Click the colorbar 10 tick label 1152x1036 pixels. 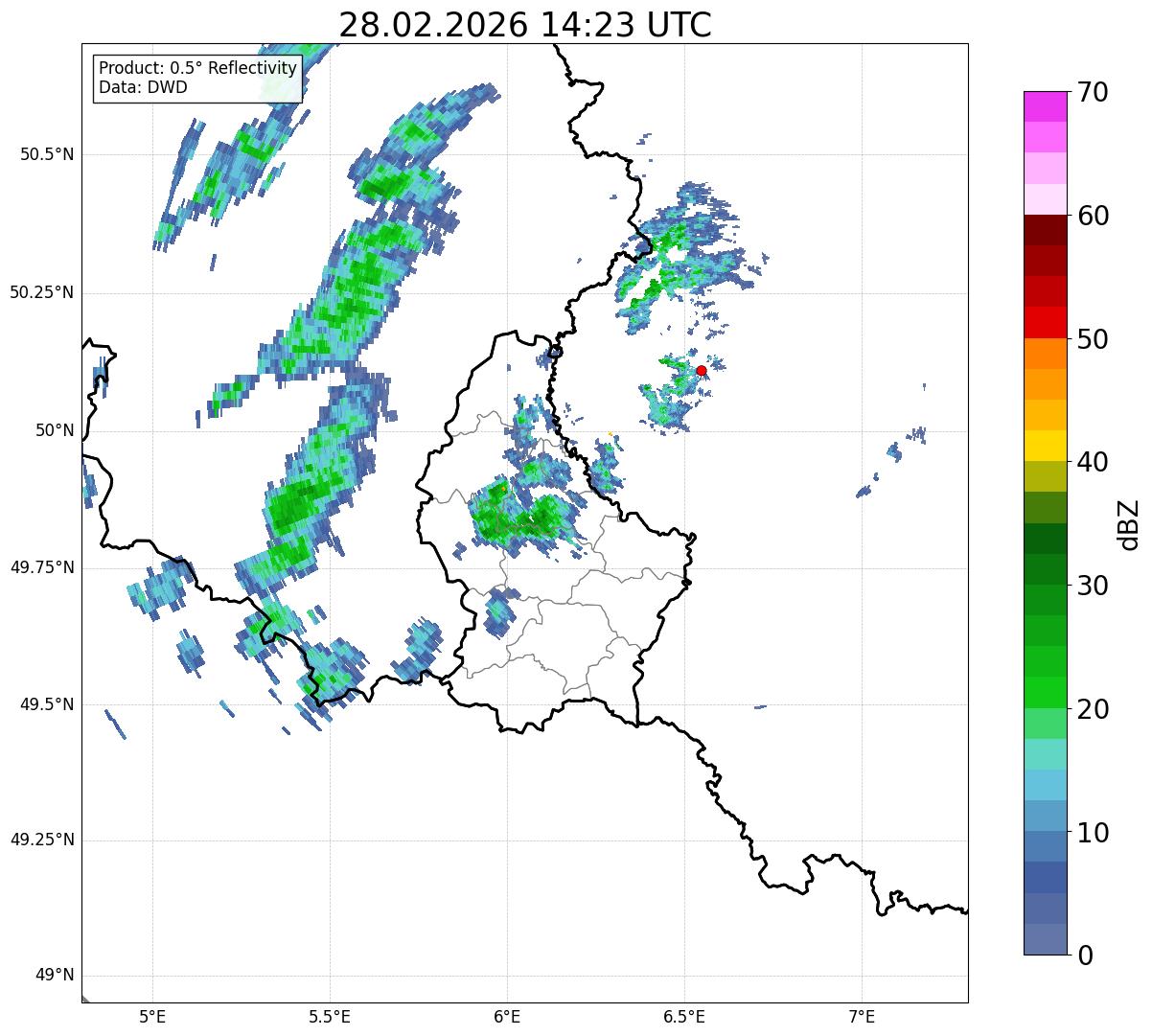coord(1093,832)
